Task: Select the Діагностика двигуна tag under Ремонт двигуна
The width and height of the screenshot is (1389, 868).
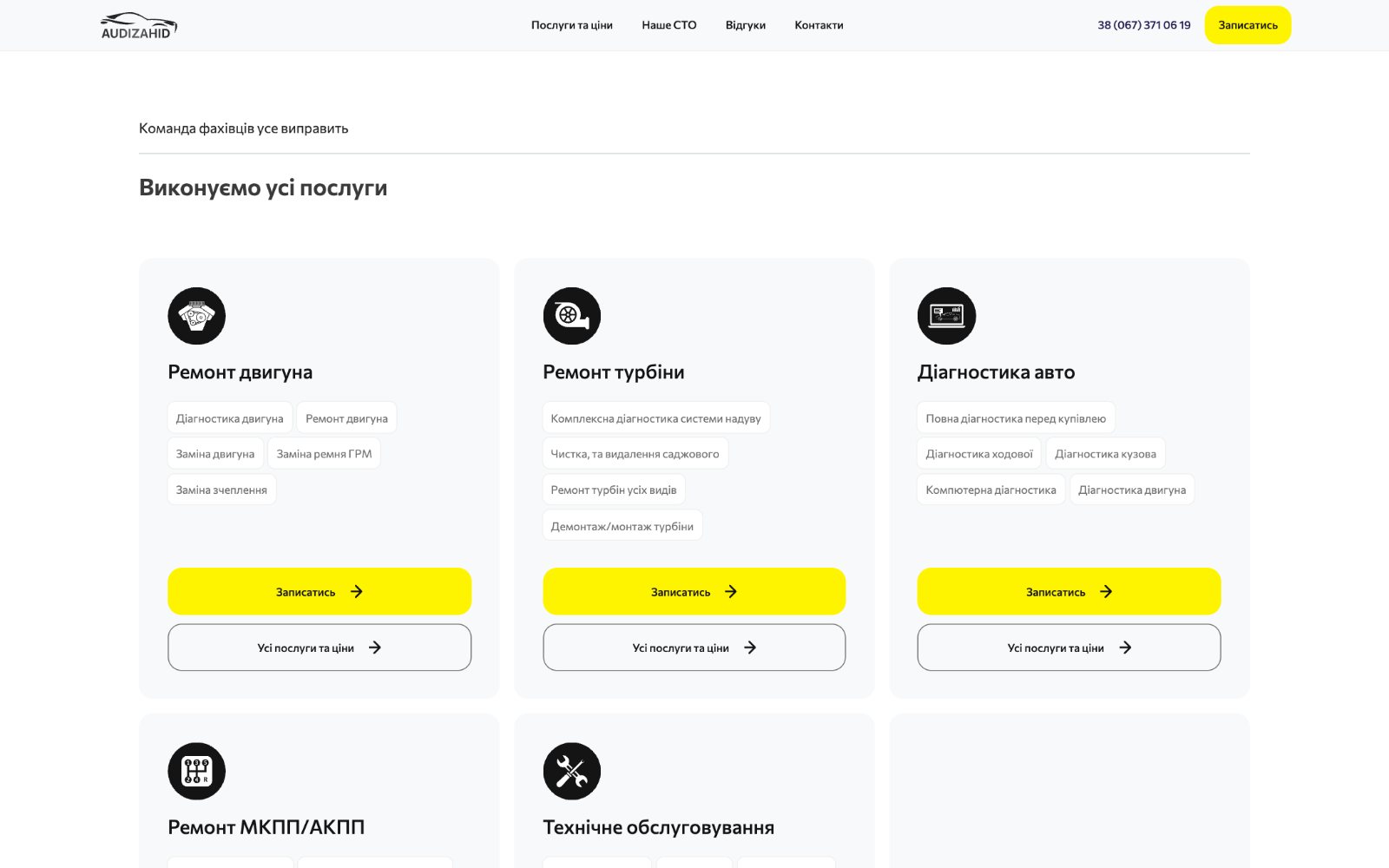Action: point(230,418)
